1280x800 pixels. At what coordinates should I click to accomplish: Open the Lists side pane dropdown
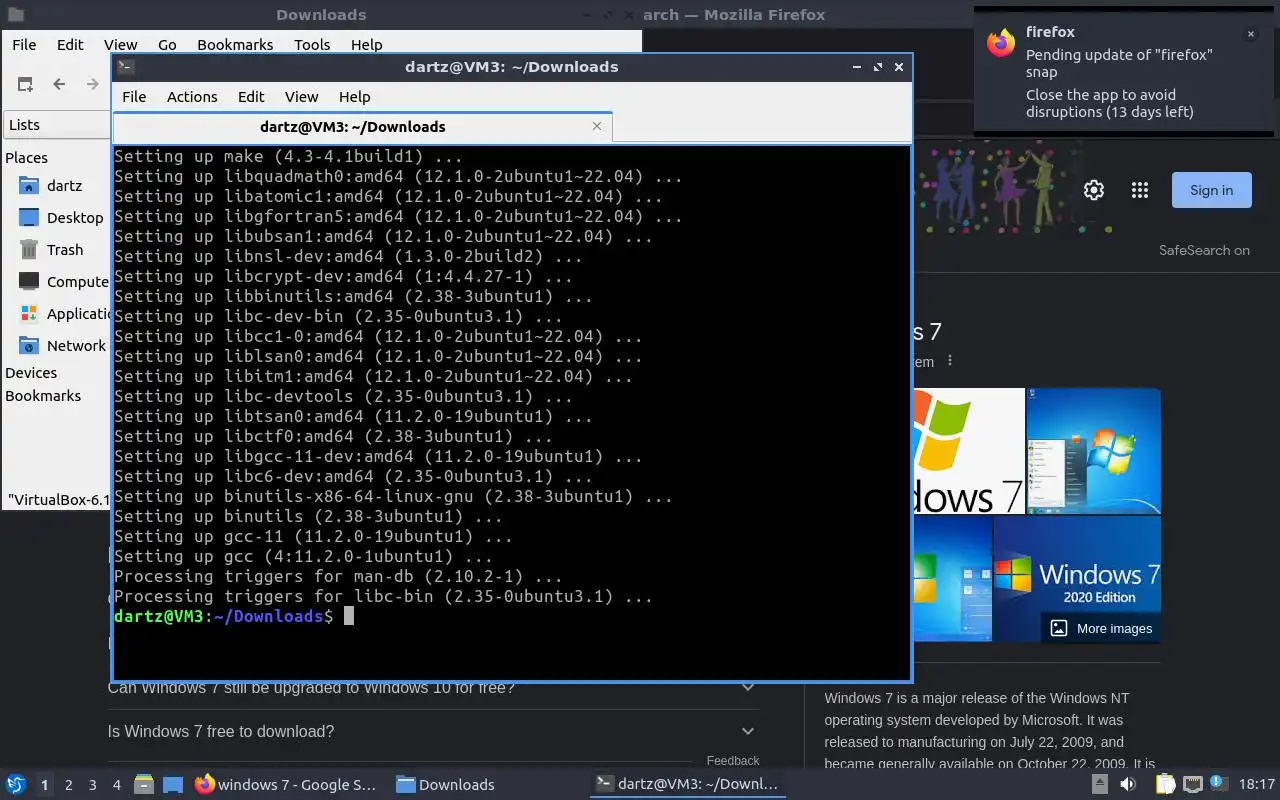pos(57,125)
